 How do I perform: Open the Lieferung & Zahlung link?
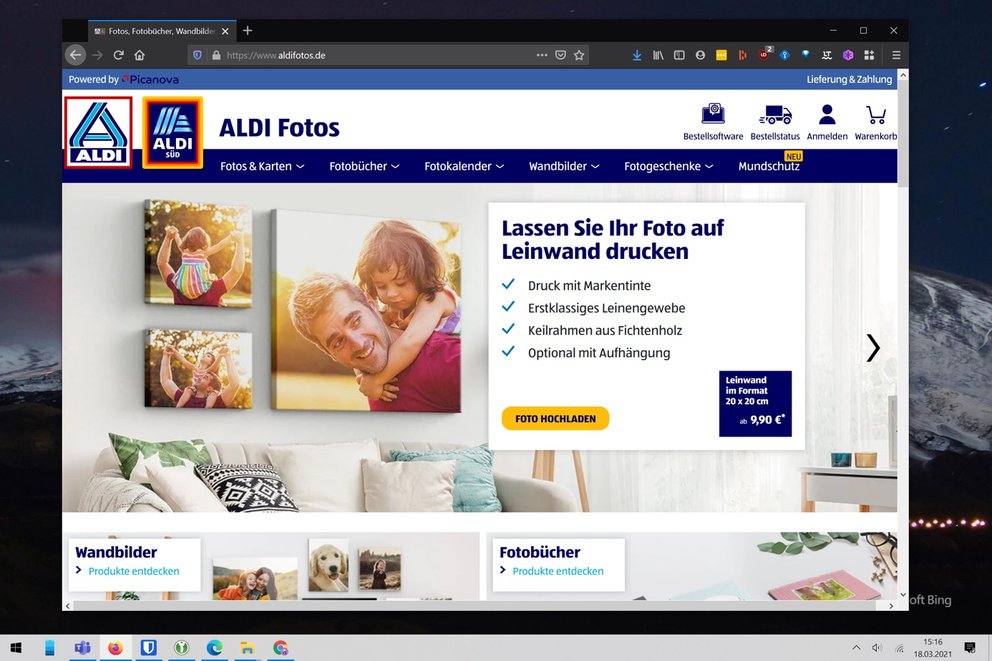[849, 79]
